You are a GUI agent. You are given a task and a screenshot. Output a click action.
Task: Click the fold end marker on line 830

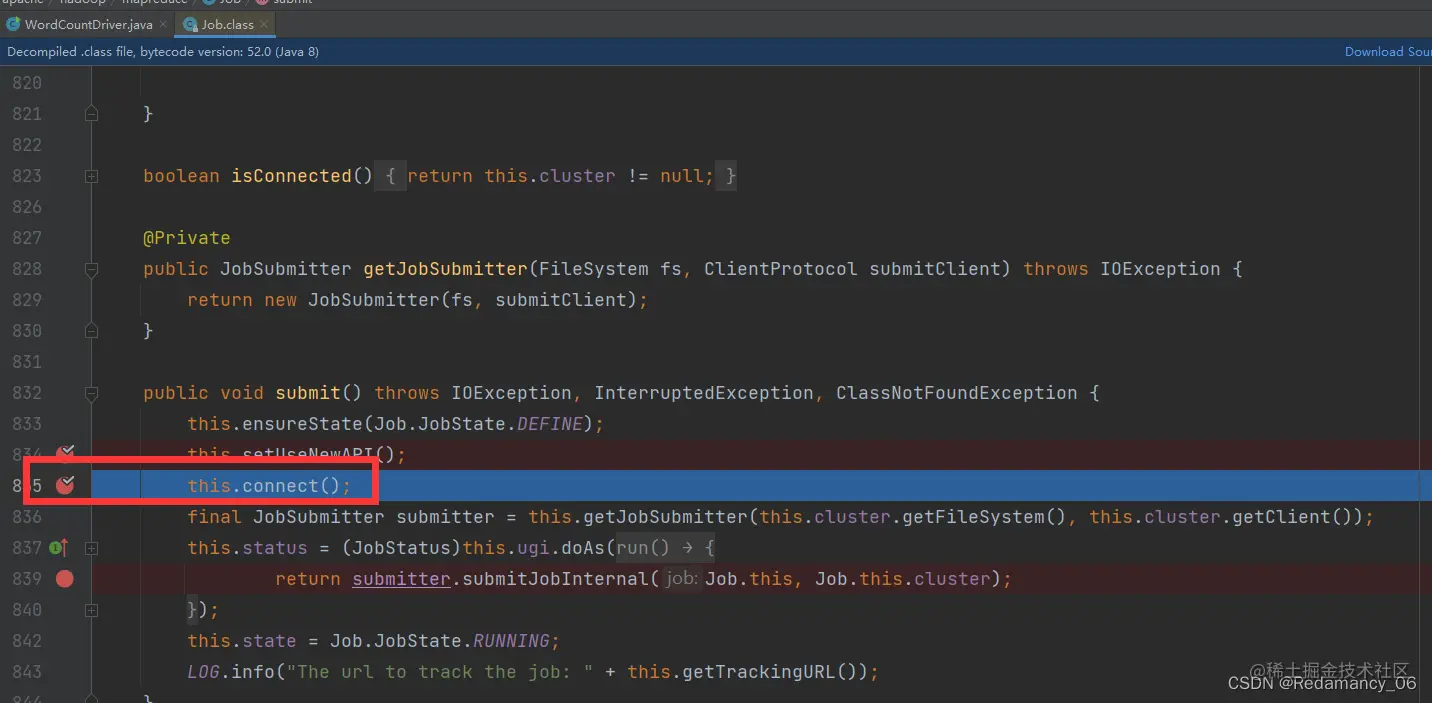(91, 331)
